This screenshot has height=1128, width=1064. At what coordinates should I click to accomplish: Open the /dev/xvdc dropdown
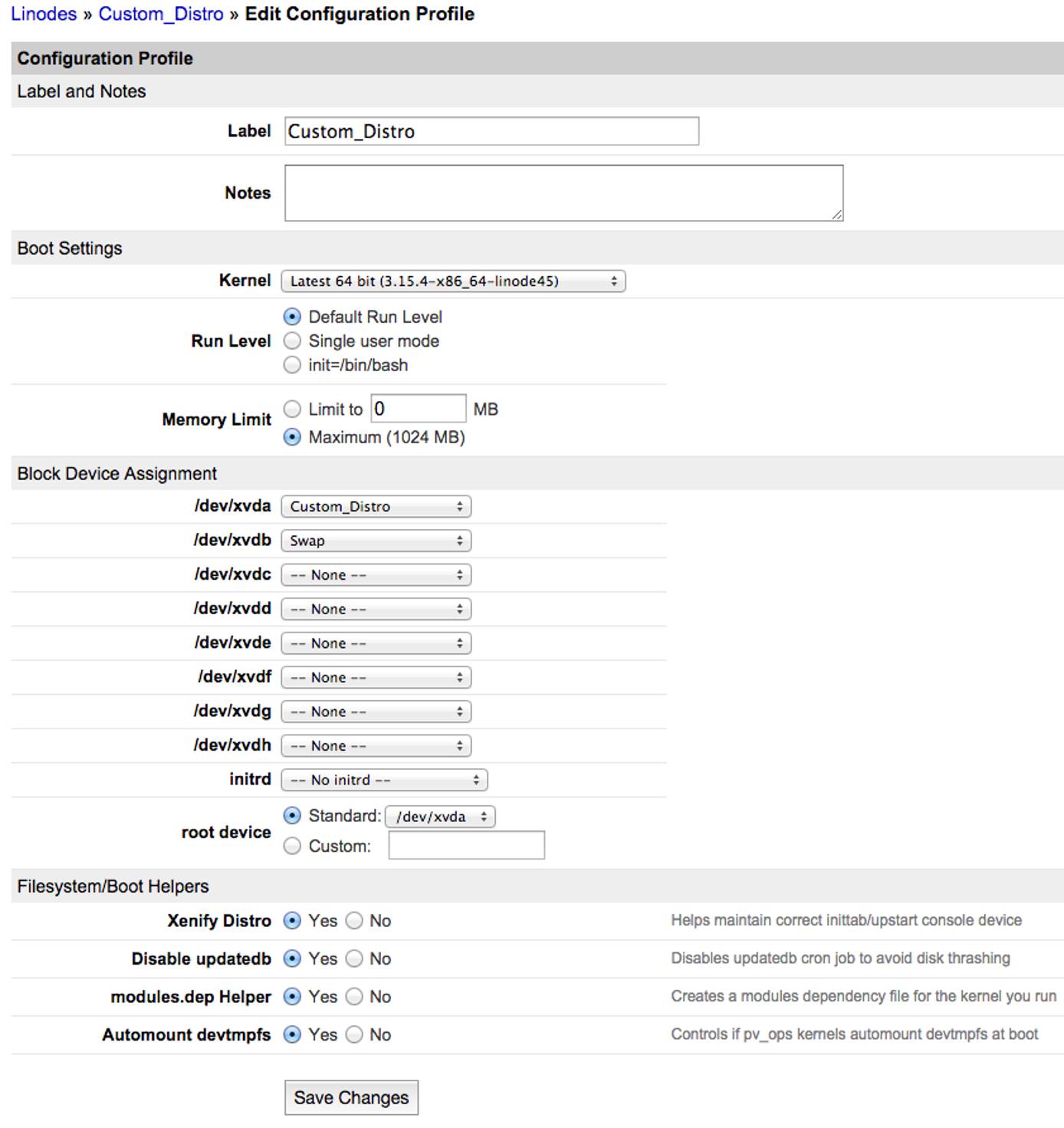coord(375,574)
